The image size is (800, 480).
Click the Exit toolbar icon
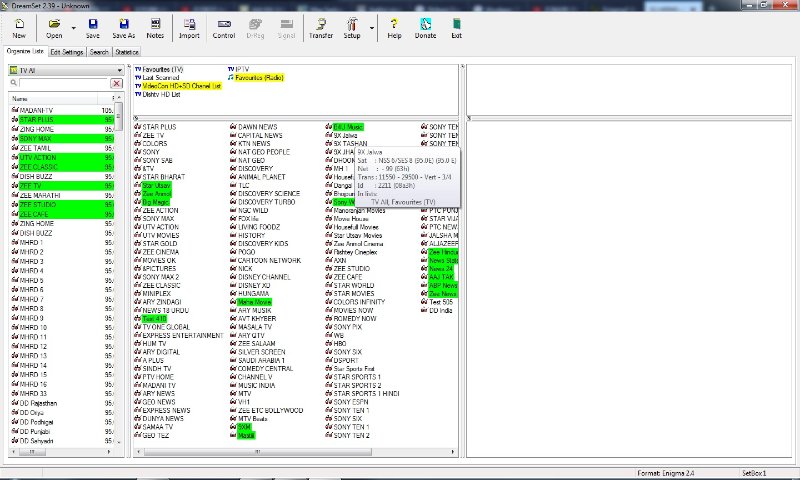click(456, 28)
